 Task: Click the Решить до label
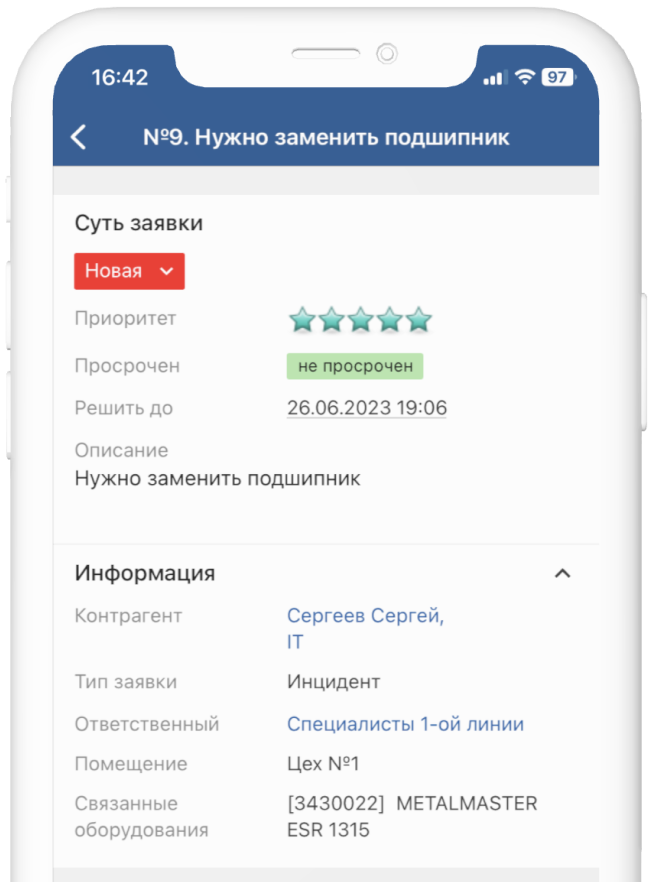click(124, 408)
